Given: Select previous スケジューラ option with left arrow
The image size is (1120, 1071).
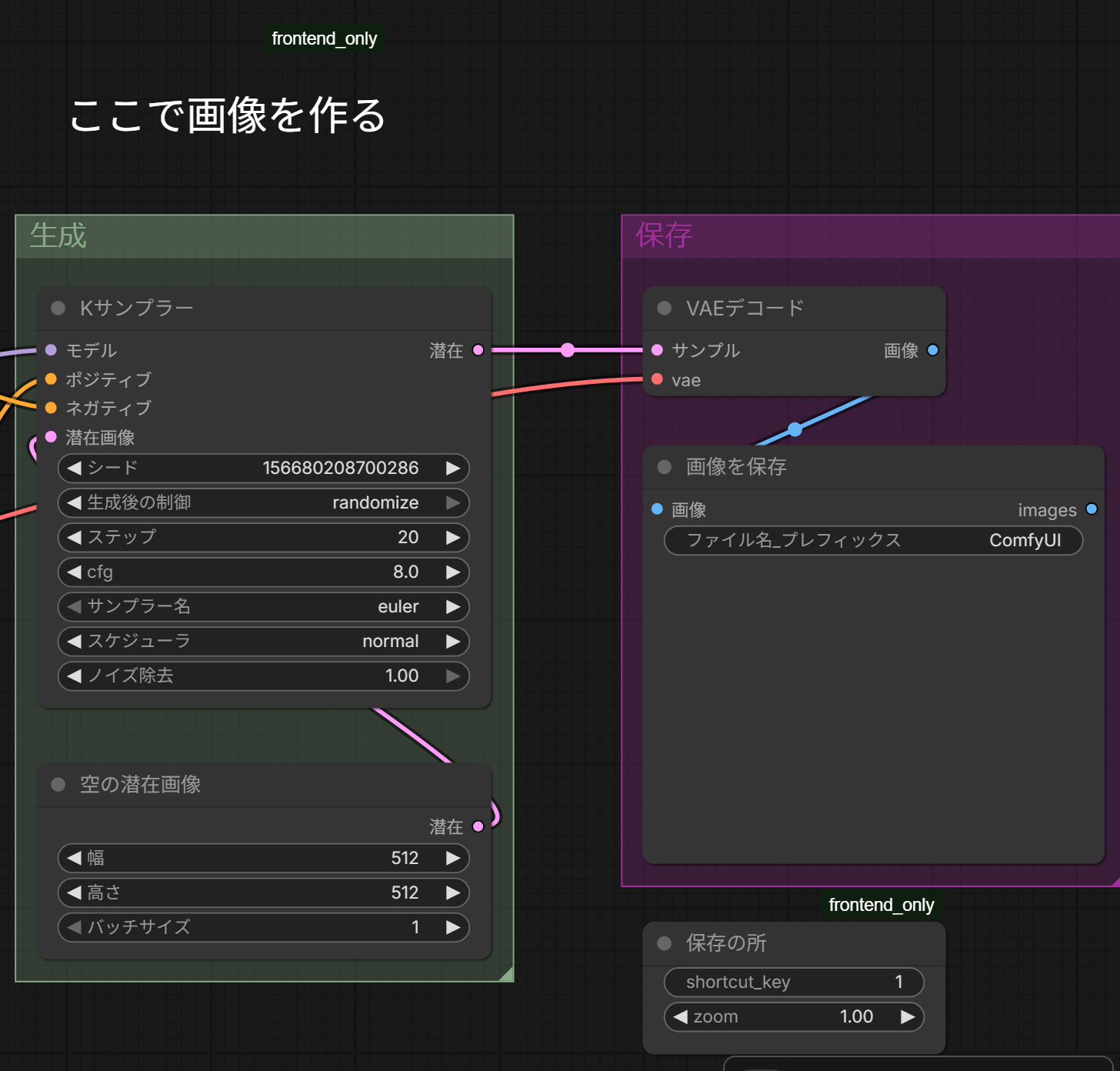Looking at the screenshot, I should pyautogui.click(x=74, y=642).
